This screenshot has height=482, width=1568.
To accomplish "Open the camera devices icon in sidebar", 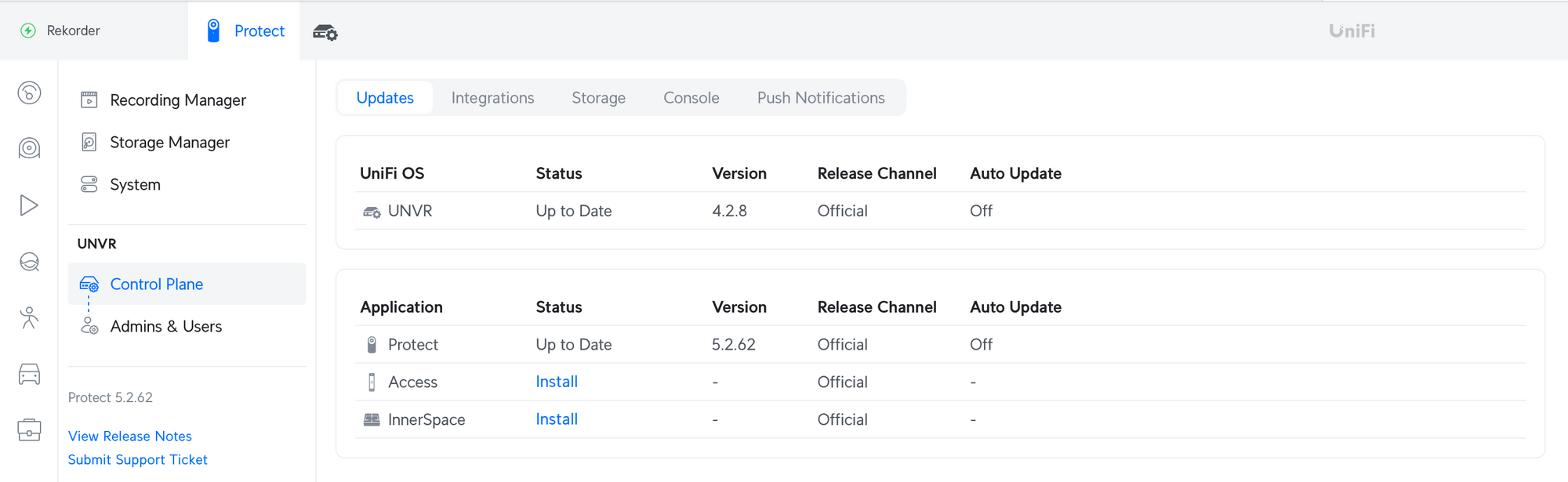I will coord(29,148).
